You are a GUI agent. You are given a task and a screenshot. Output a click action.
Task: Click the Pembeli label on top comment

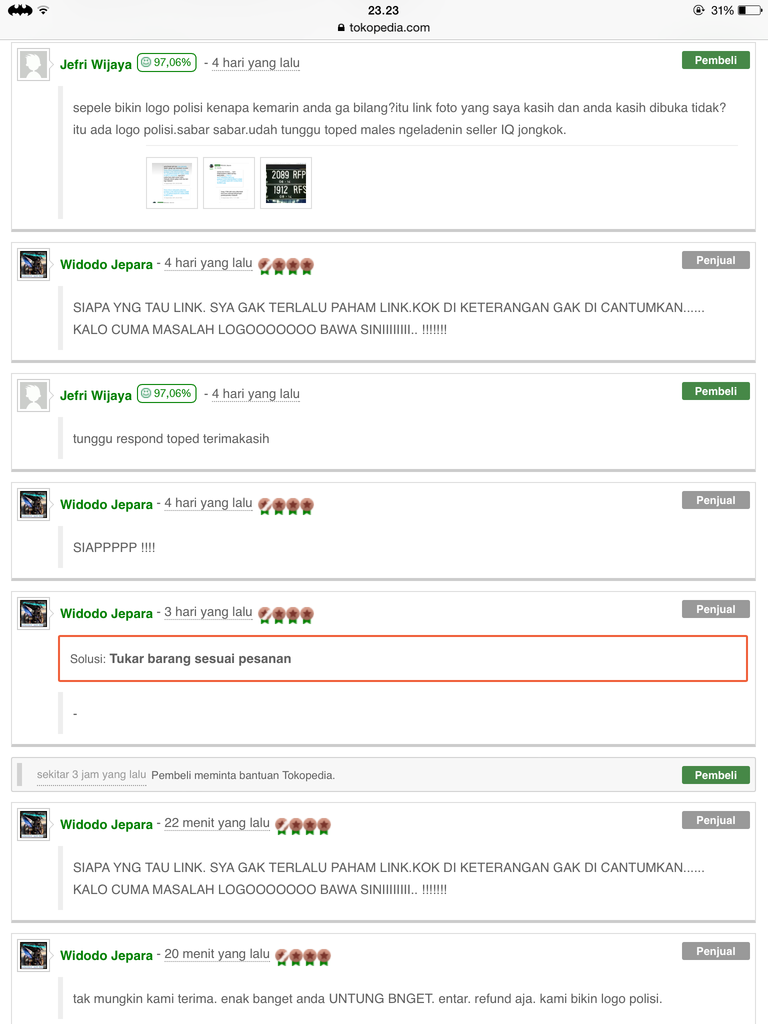click(716, 60)
